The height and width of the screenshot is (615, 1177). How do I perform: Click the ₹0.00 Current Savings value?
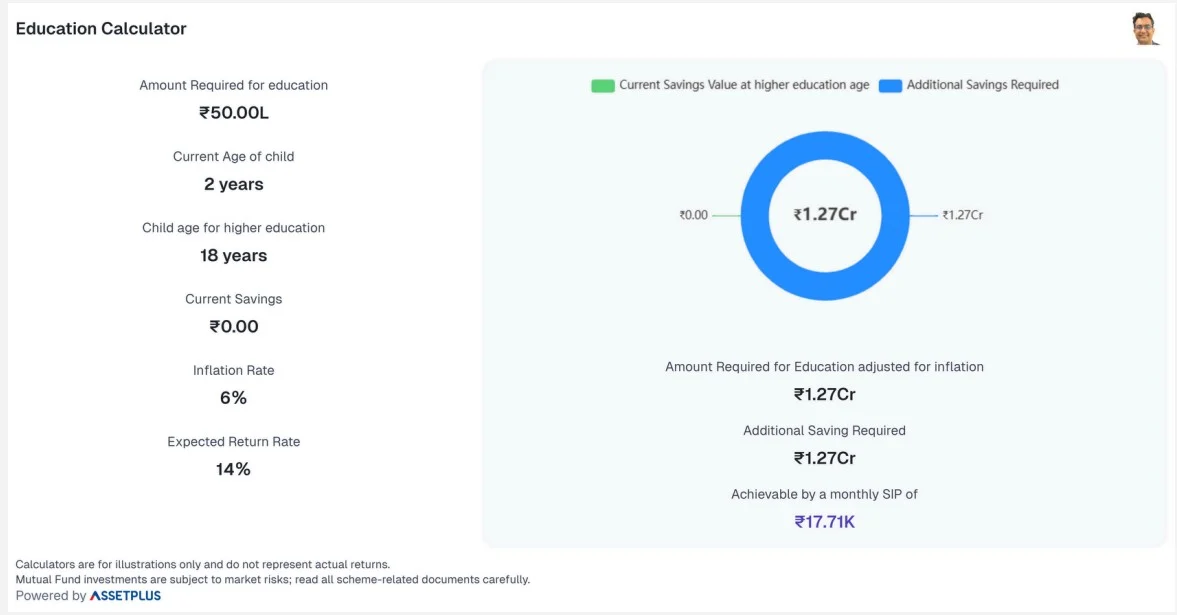click(233, 326)
